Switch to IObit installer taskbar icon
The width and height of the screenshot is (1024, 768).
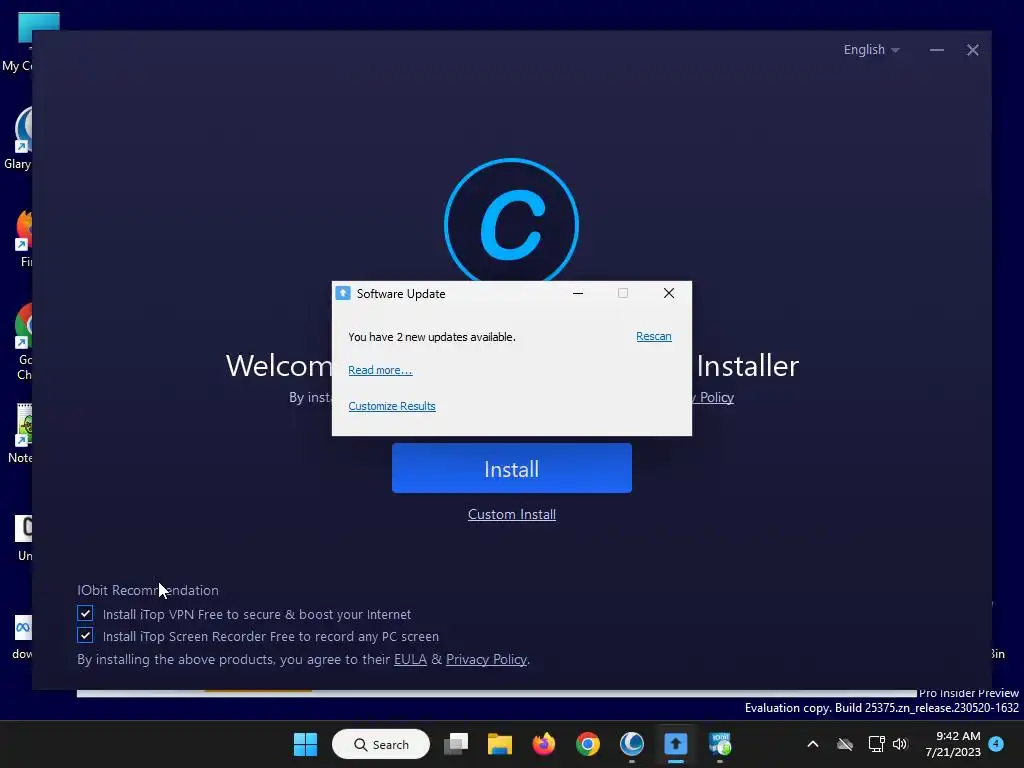[x=720, y=744]
